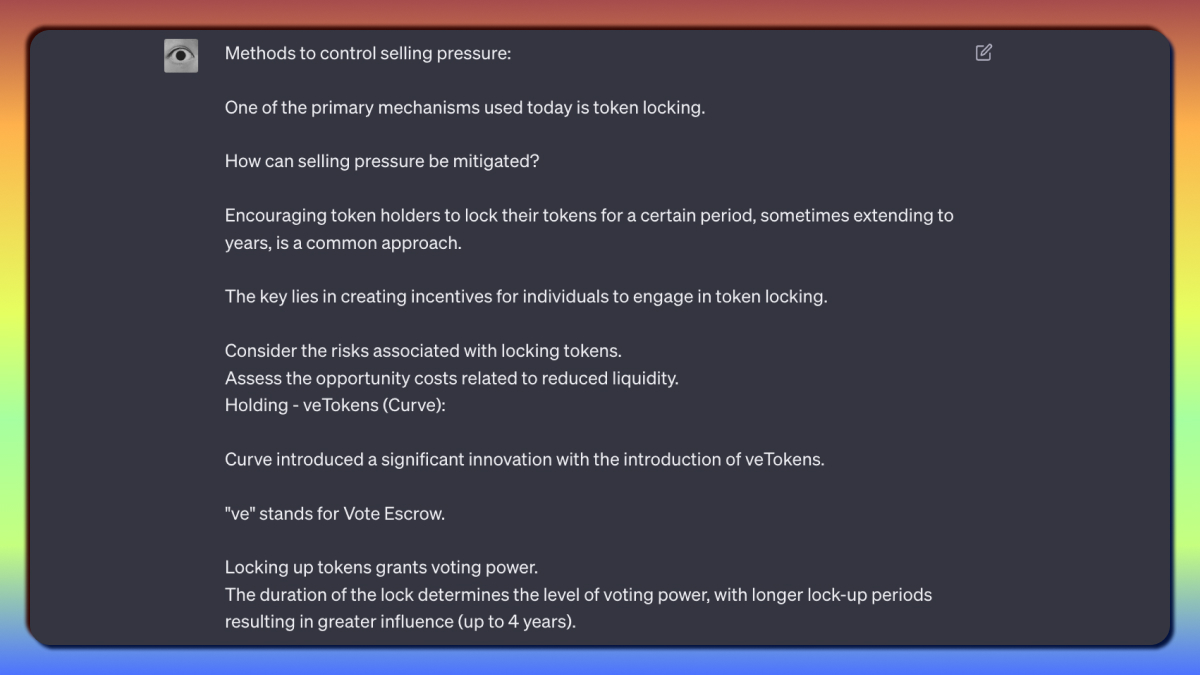Click the line '"ve" stands for Vote Escrow.'

point(335,513)
